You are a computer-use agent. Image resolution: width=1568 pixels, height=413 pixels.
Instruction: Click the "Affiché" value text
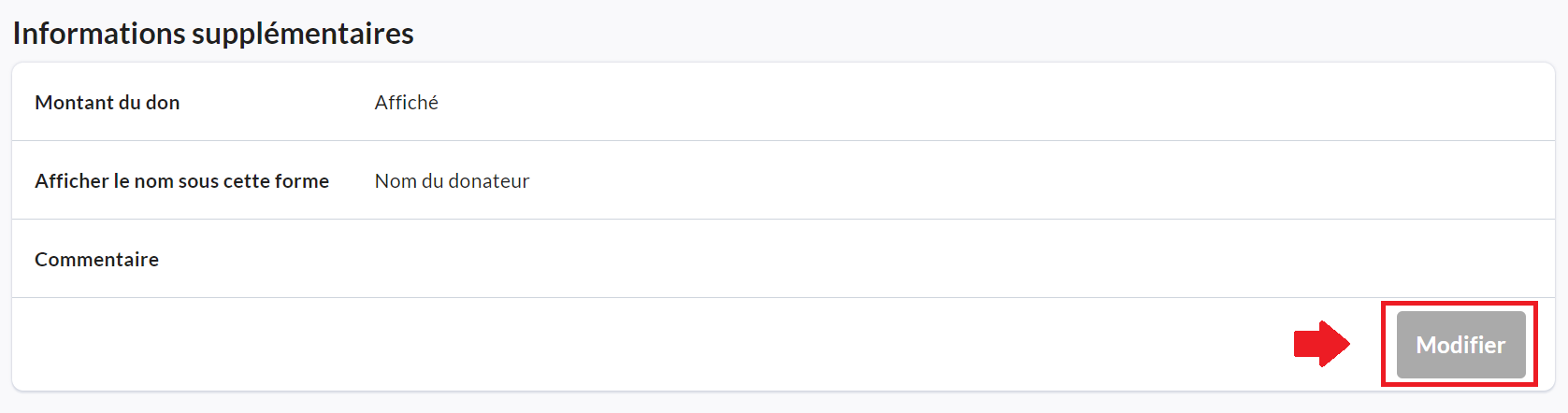coord(406,103)
